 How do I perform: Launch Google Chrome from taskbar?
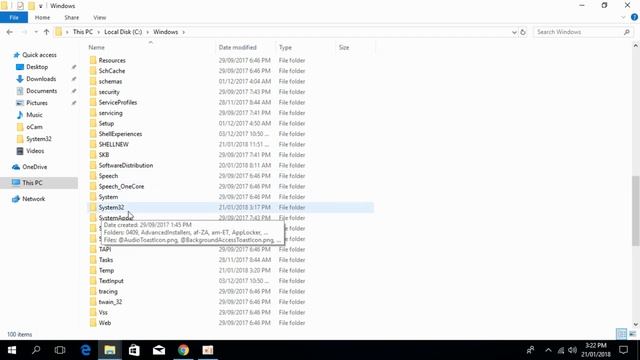(183, 350)
